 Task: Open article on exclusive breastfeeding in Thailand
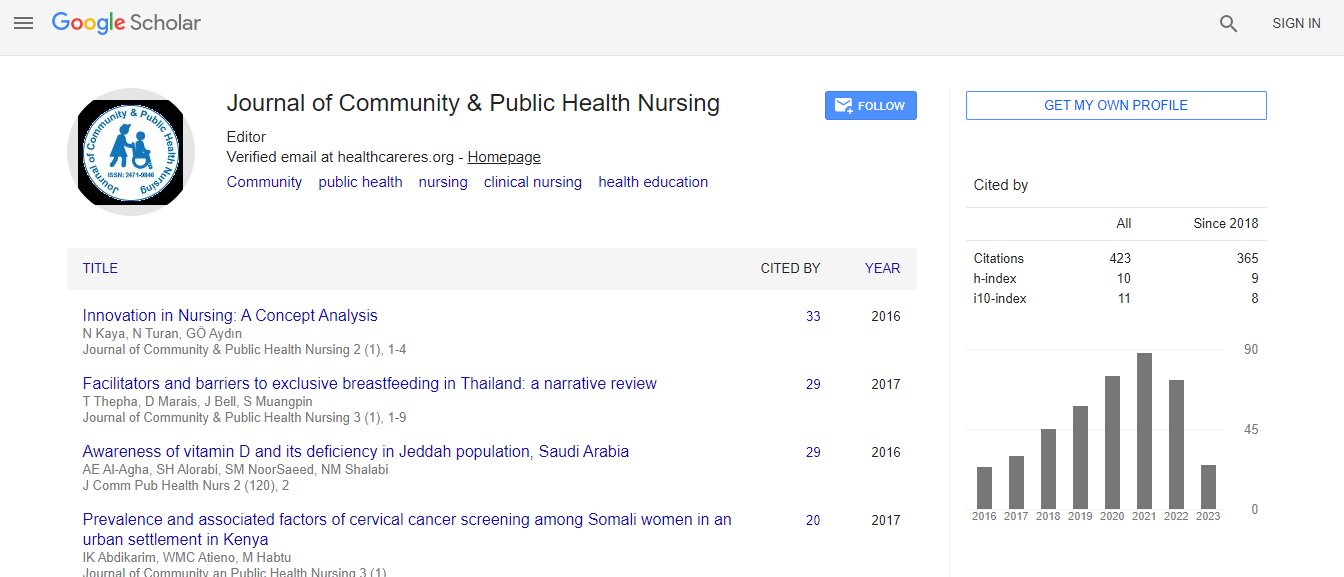(369, 384)
